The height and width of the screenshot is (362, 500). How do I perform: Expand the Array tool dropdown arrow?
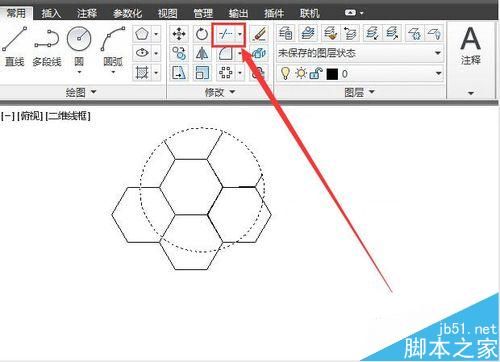point(240,72)
